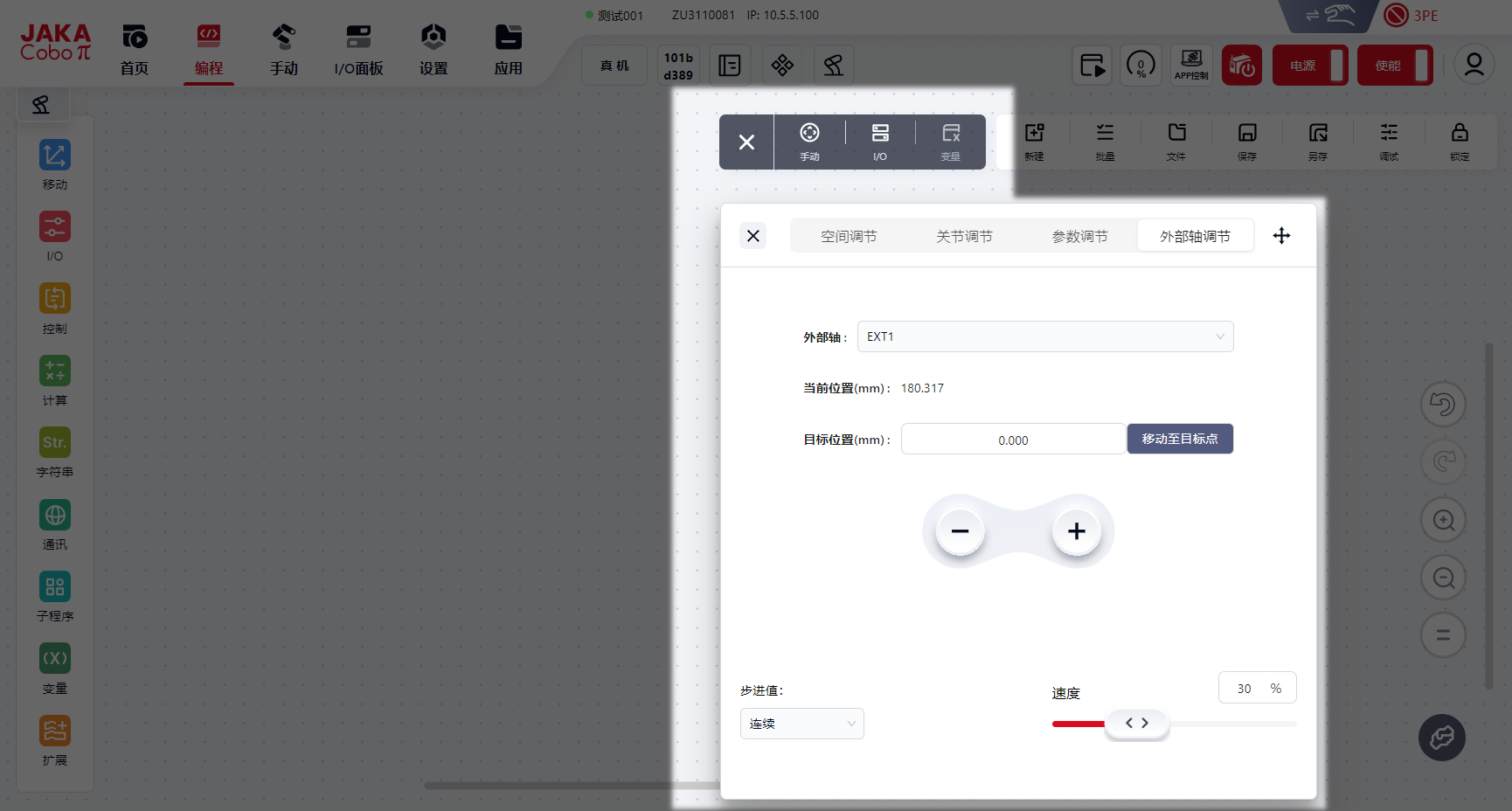Switch to the 关节调节 tab
Screen dimensions: 1512x811
coord(964,236)
